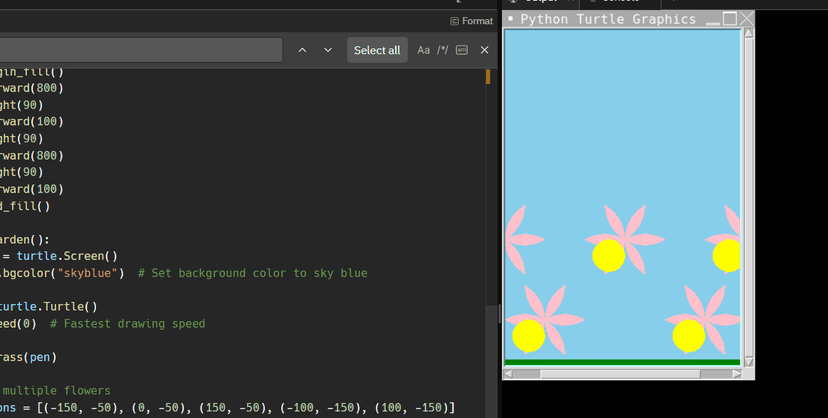Click the horizontal scrollbar thumb in turtle window
Viewport: 828px width, 418px height.
(620, 374)
